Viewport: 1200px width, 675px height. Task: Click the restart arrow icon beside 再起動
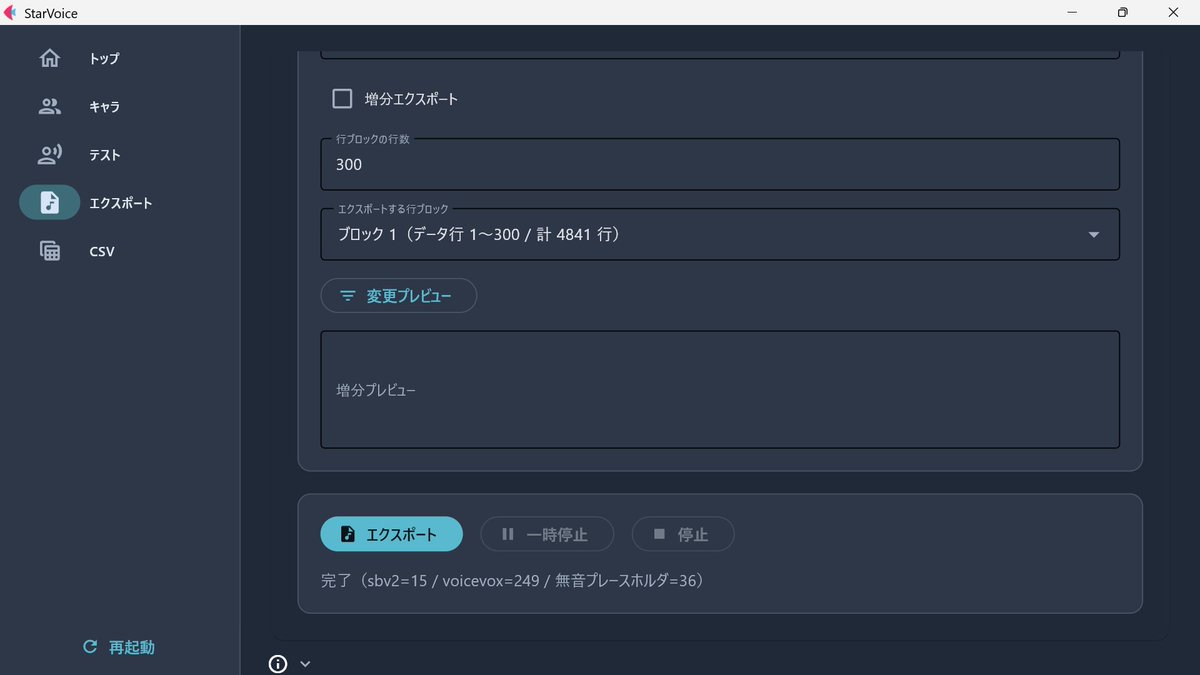(88, 646)
